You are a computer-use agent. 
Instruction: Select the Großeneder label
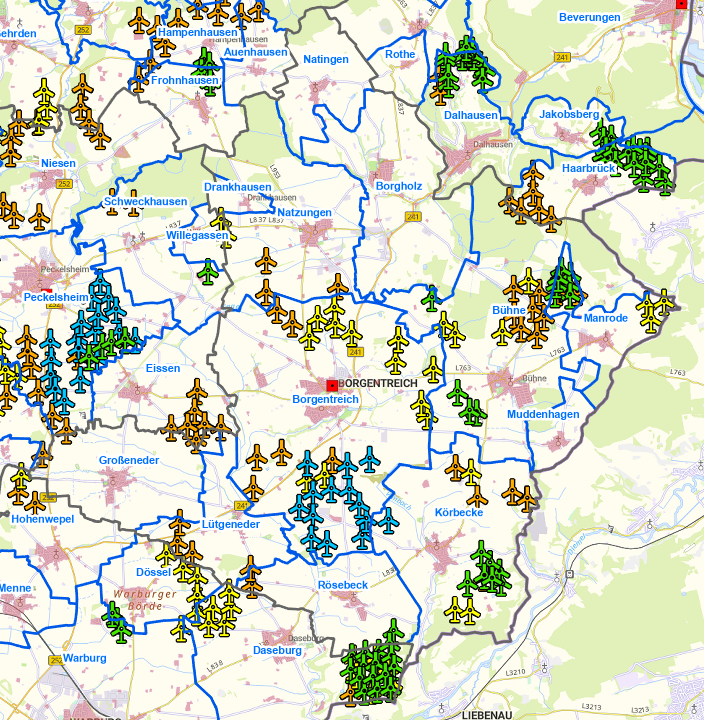pos(129,461)
